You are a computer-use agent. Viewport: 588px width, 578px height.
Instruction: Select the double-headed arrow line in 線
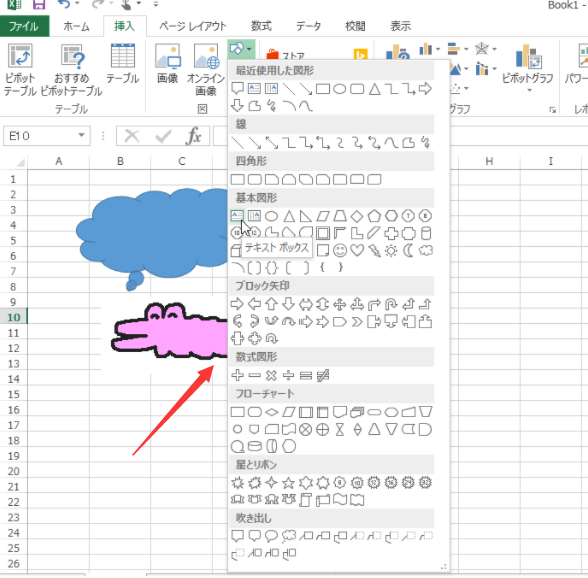tap(271, 143)
